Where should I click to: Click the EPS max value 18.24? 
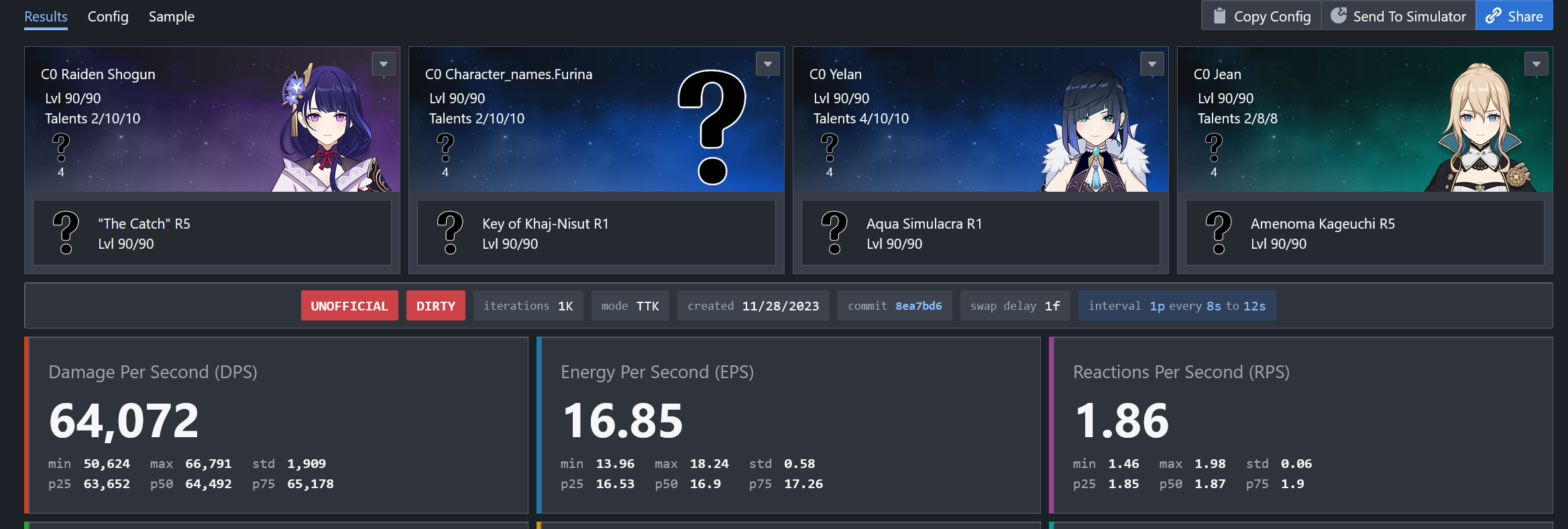(x=709, y=464)
